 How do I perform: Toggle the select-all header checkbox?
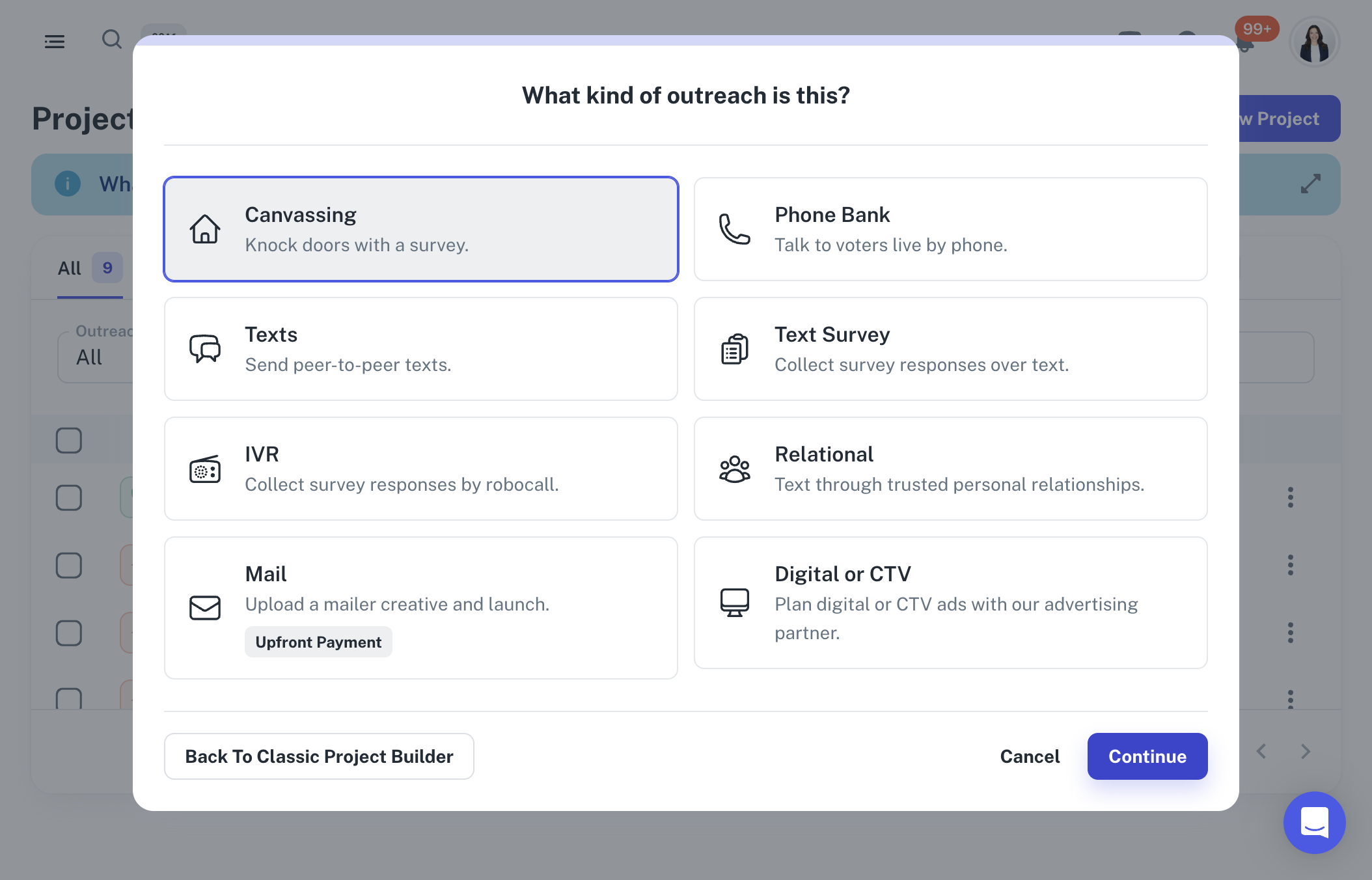(x=69, y=441)
